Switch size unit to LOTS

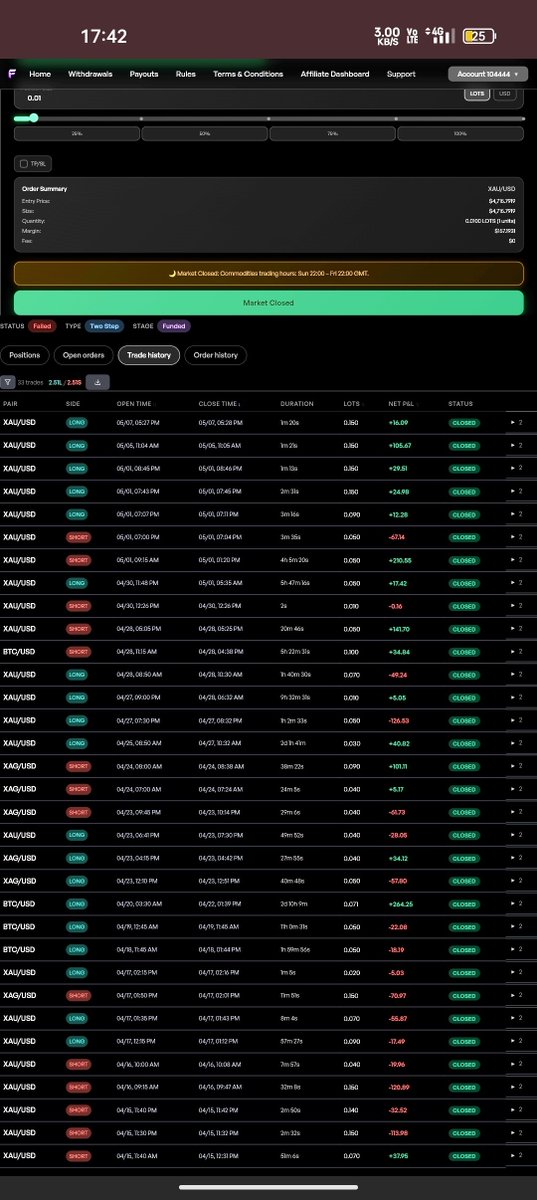[478, 94]
